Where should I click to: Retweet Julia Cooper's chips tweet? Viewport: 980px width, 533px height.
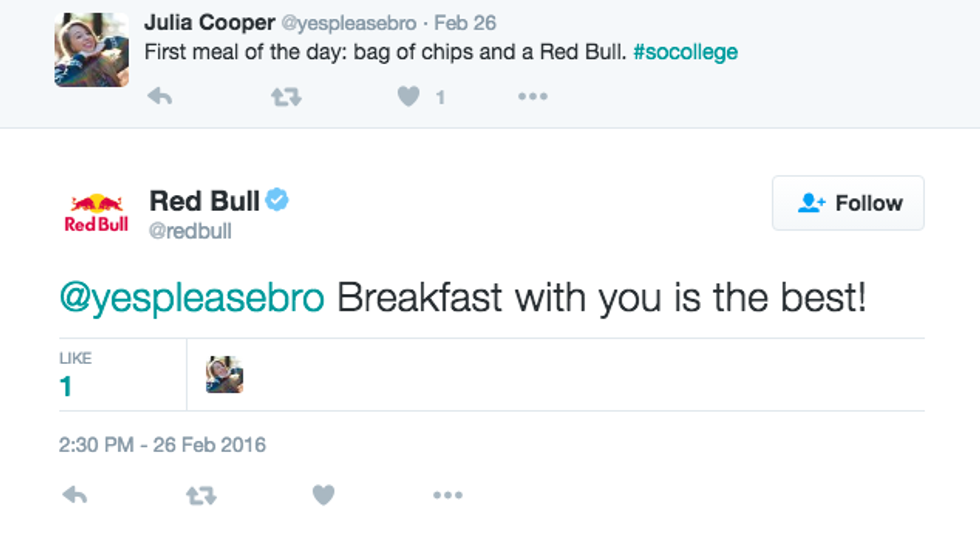coord(286,97)
